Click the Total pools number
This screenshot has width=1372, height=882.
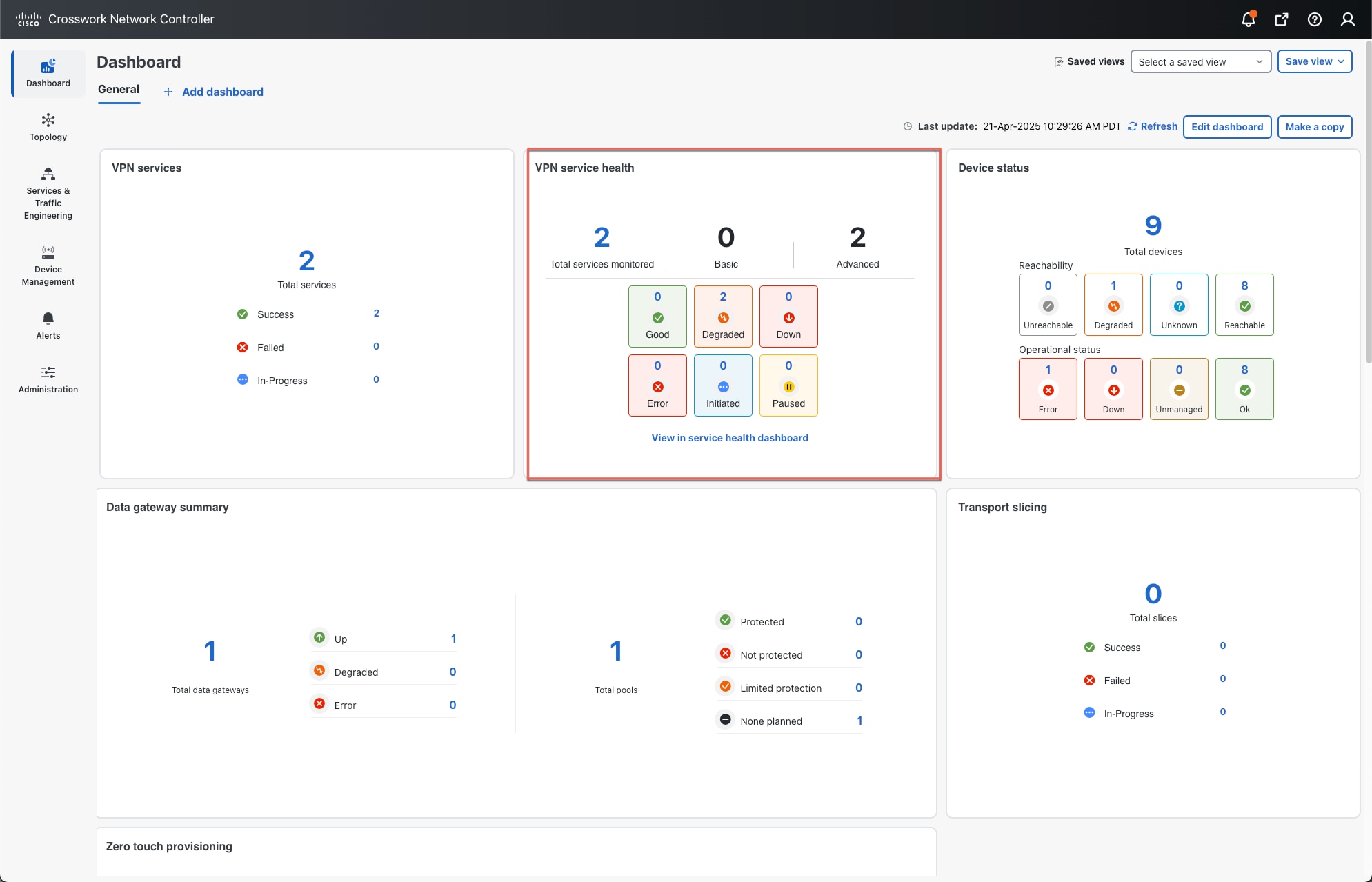616,651
